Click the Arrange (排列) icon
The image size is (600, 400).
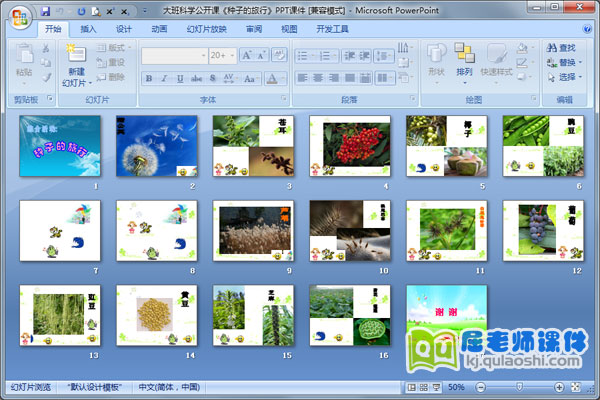pyautogui.click(x=464, y=53)
